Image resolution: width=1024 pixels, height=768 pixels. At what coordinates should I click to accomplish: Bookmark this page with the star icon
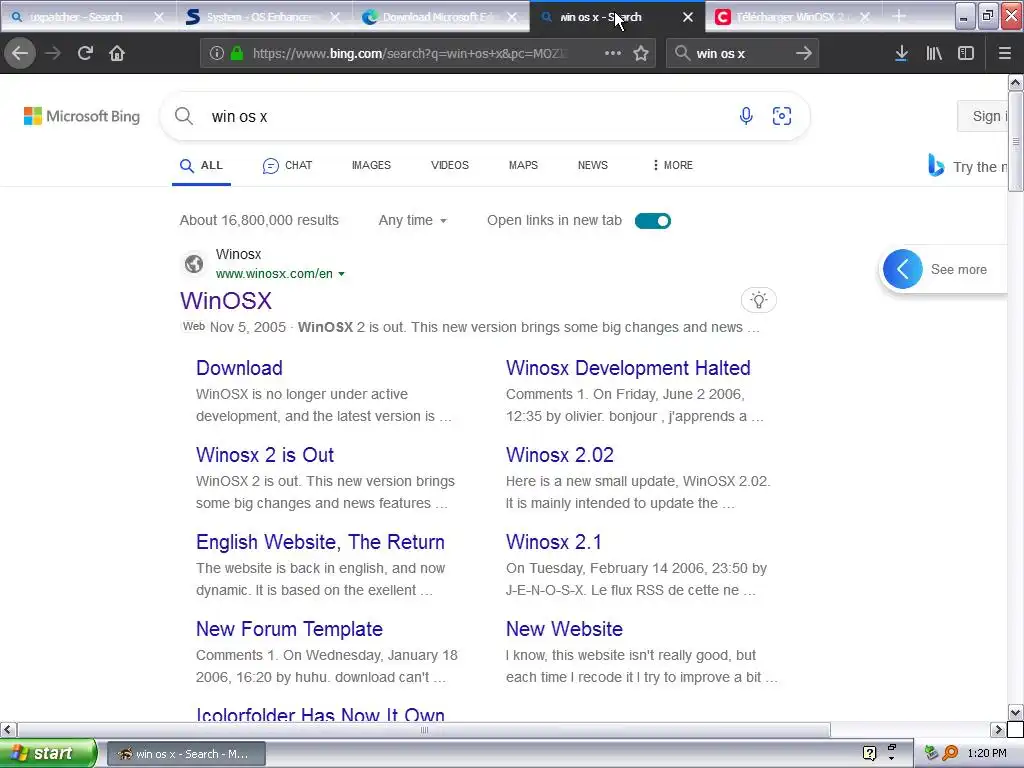[x=641, y=53]
